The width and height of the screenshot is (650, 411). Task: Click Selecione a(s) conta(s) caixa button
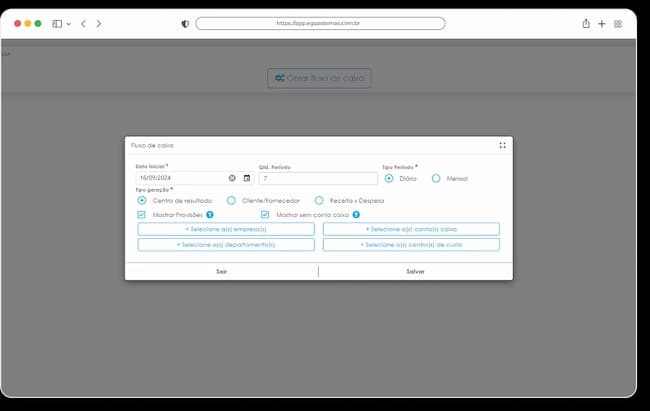[411, 229]
